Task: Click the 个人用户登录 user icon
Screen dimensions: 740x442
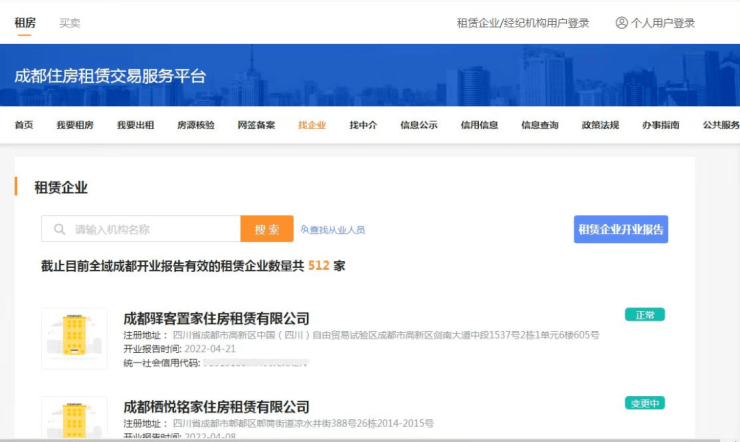Action: tap(622, 23)
